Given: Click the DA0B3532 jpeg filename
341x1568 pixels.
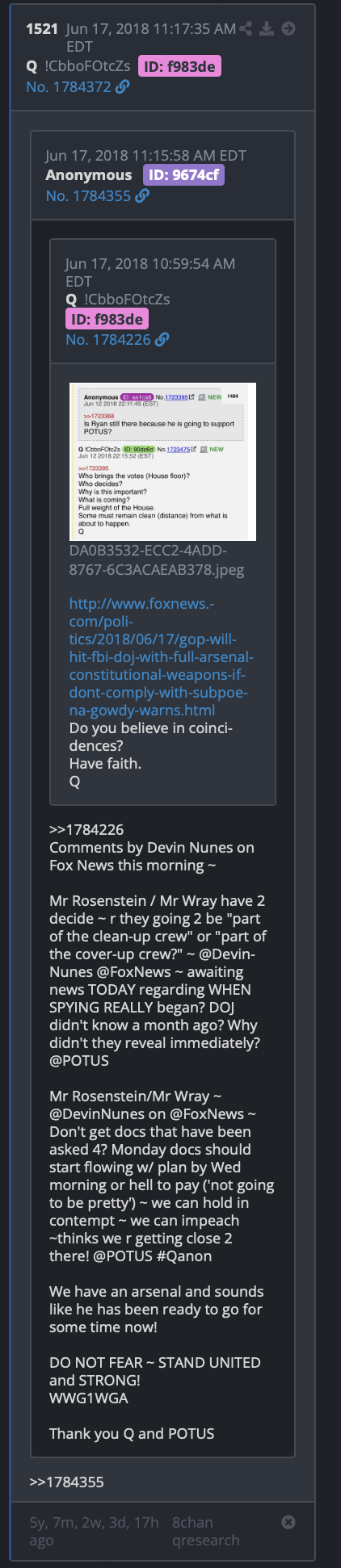Looking at the screenshot, I should point(157,560).
